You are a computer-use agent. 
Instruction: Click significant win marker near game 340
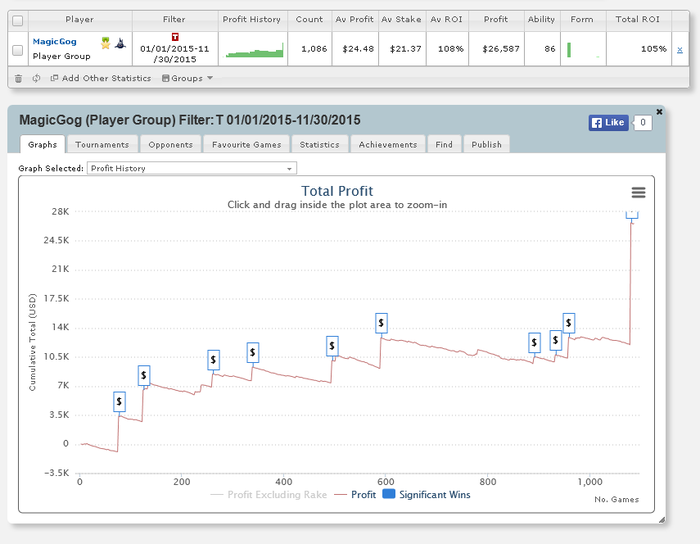pos(253,353)
